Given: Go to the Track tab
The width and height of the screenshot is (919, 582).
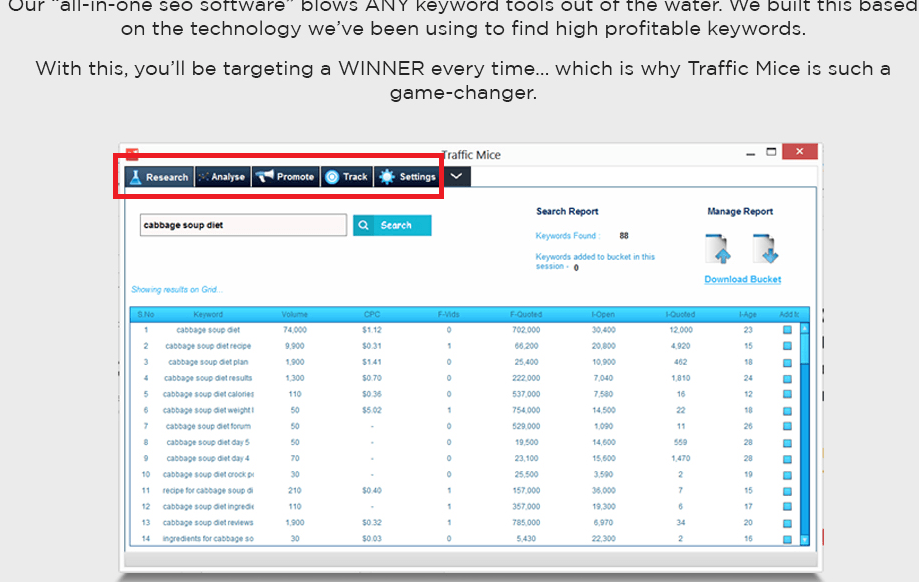Looking at the screenshot, I should 346,177.
